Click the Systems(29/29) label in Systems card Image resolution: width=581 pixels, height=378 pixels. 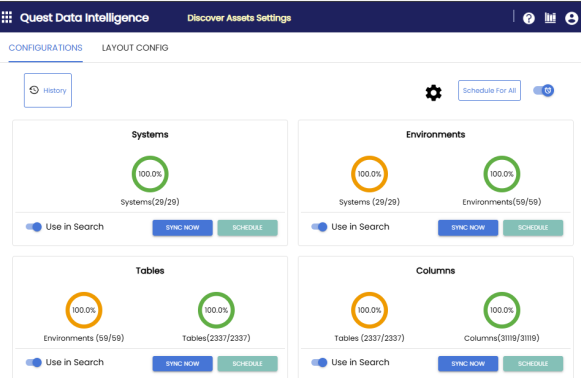150,202
